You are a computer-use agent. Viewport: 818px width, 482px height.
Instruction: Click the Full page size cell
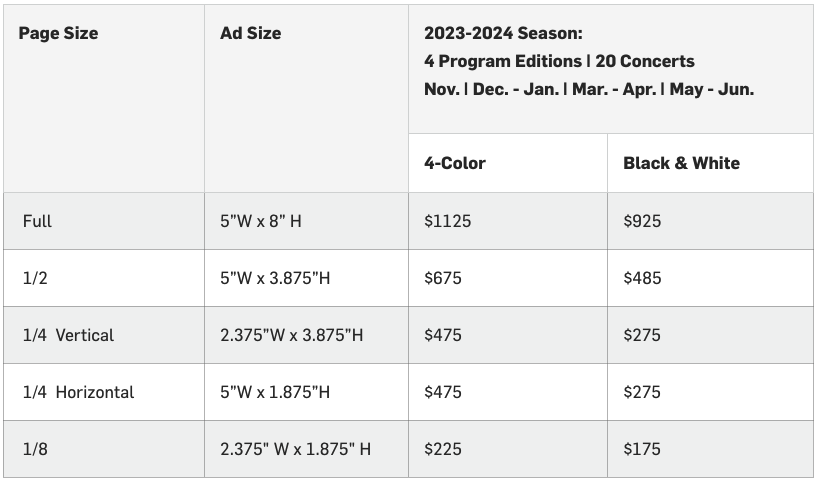37,221
